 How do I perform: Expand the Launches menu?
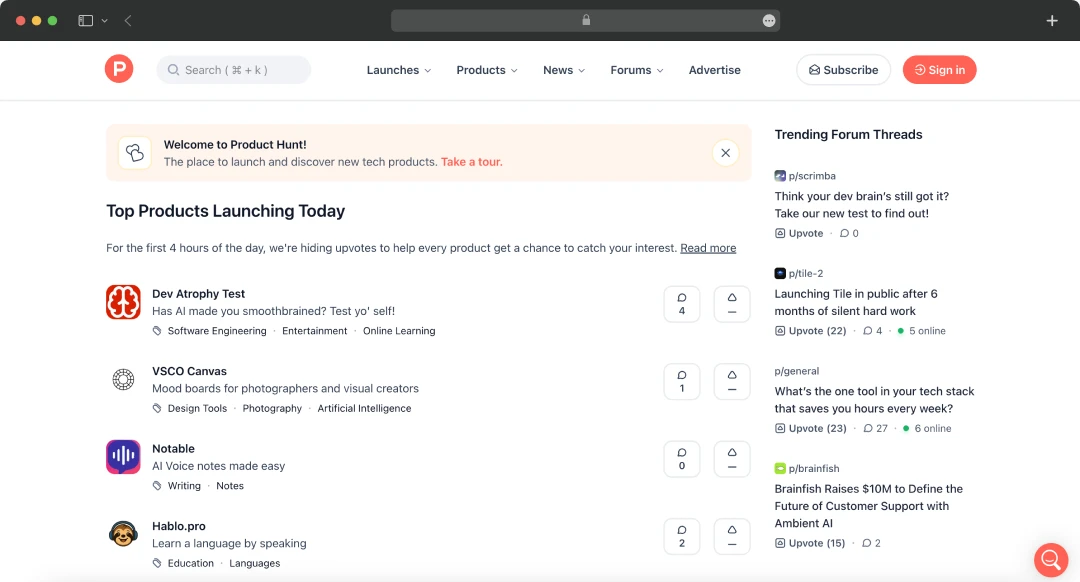(x=399, y=70)
